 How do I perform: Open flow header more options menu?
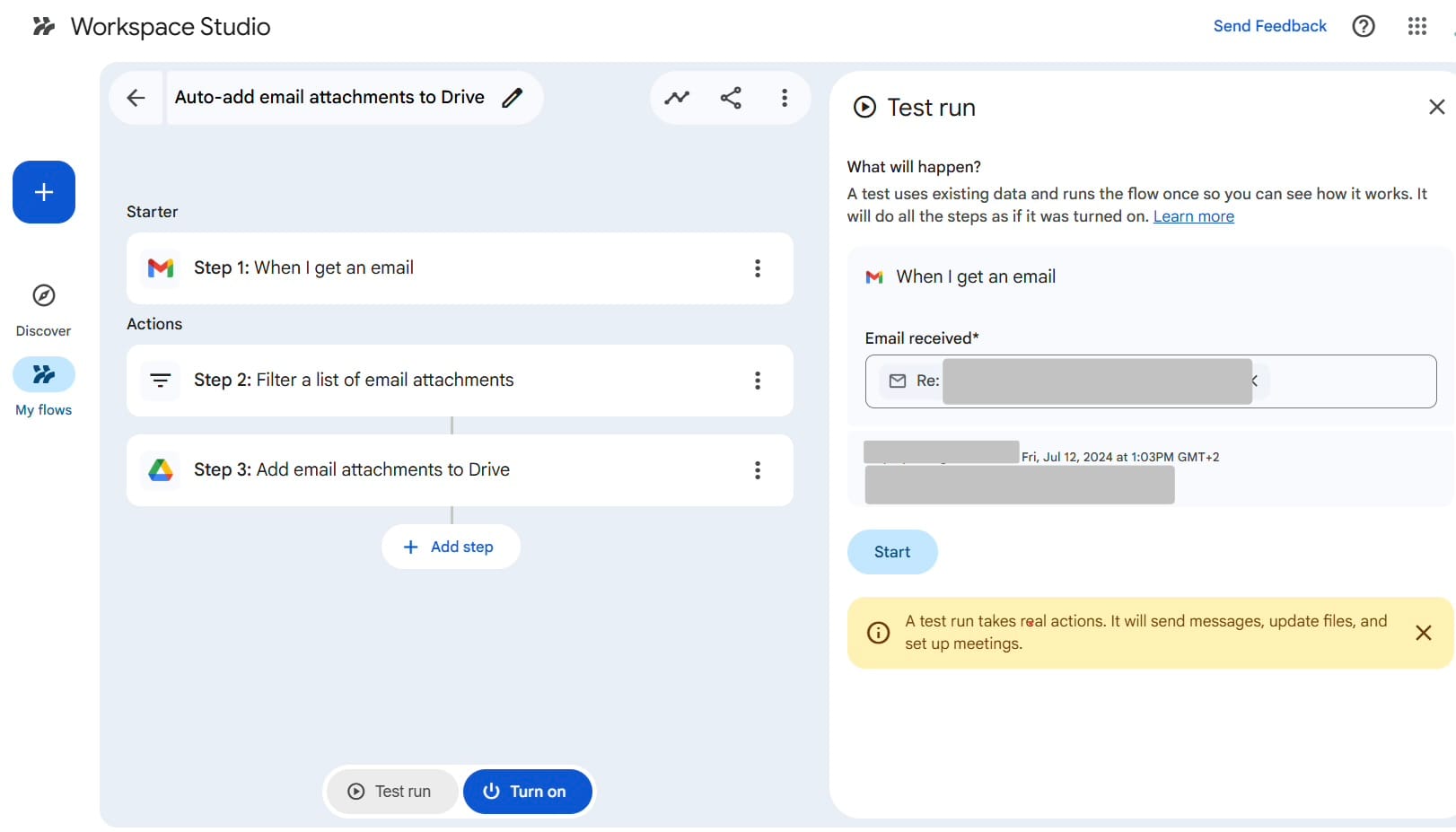(x=785, y=98)
